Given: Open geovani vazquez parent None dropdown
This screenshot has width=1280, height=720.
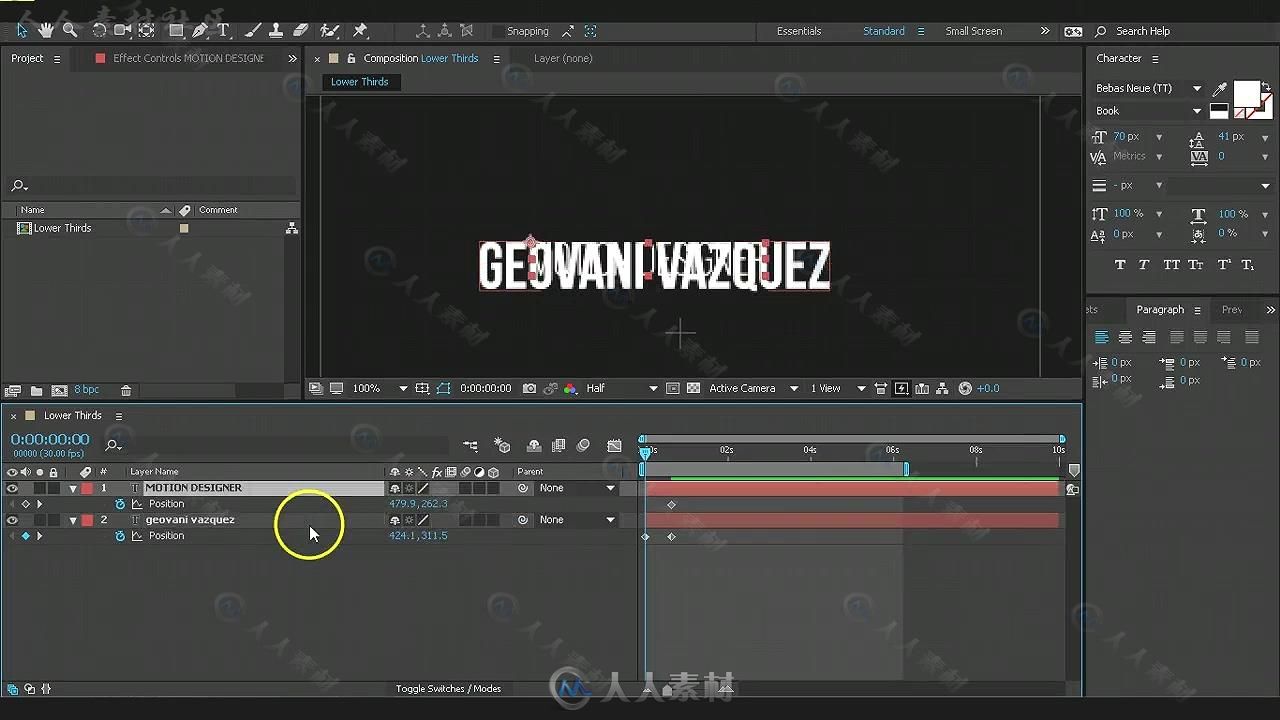Looking at the screenshot, I should click(x=577, y=520).
